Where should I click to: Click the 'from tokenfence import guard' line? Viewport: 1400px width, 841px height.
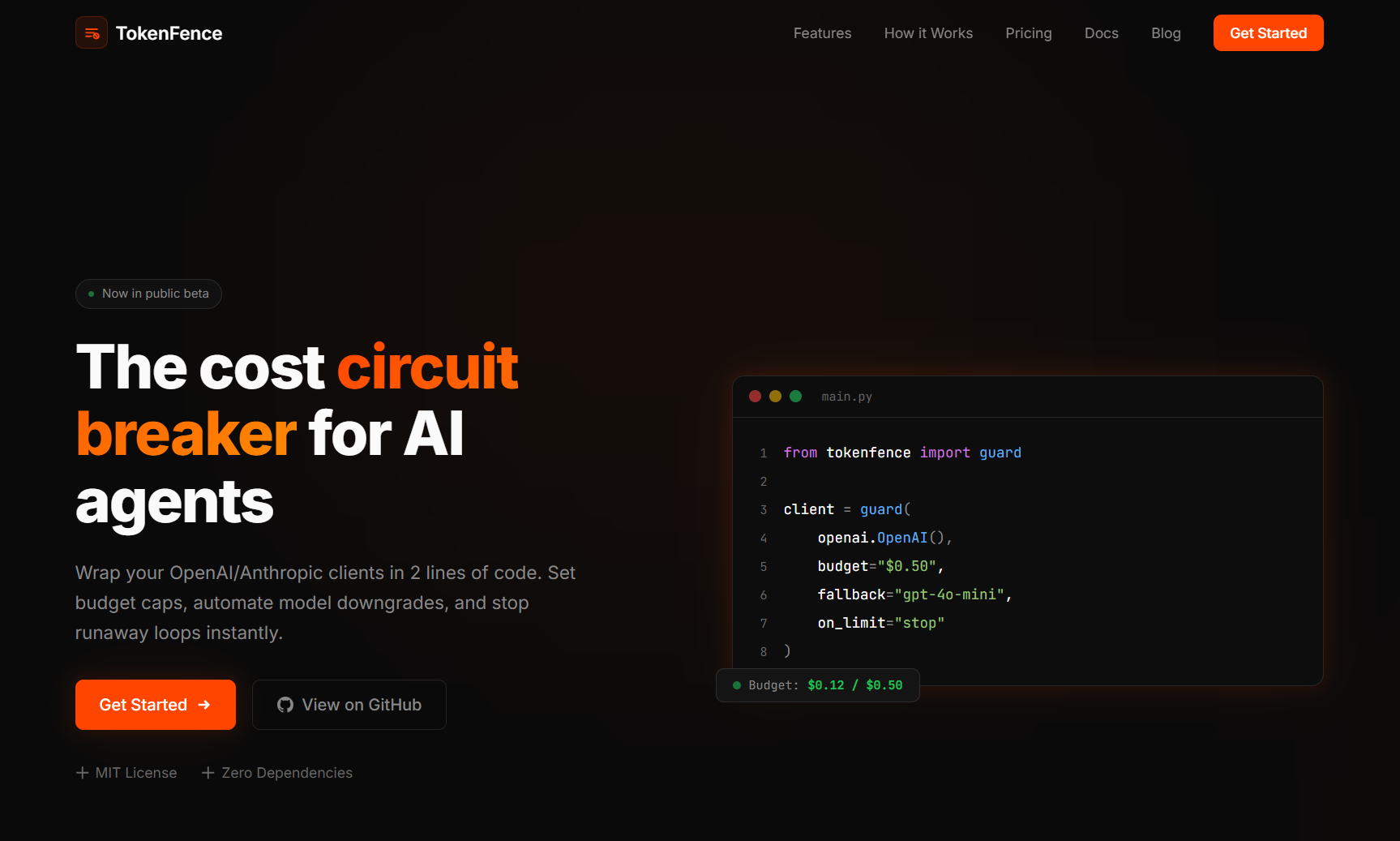coord(902,453)
